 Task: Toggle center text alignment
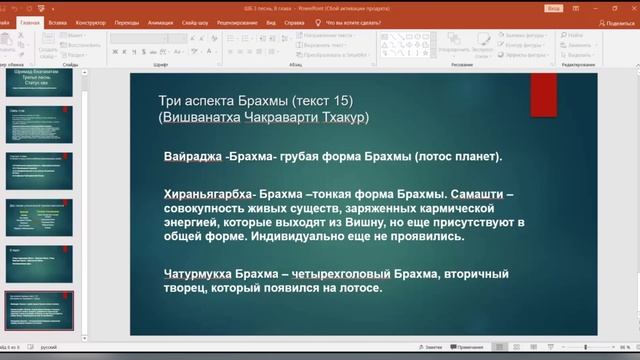click(240, 52)
